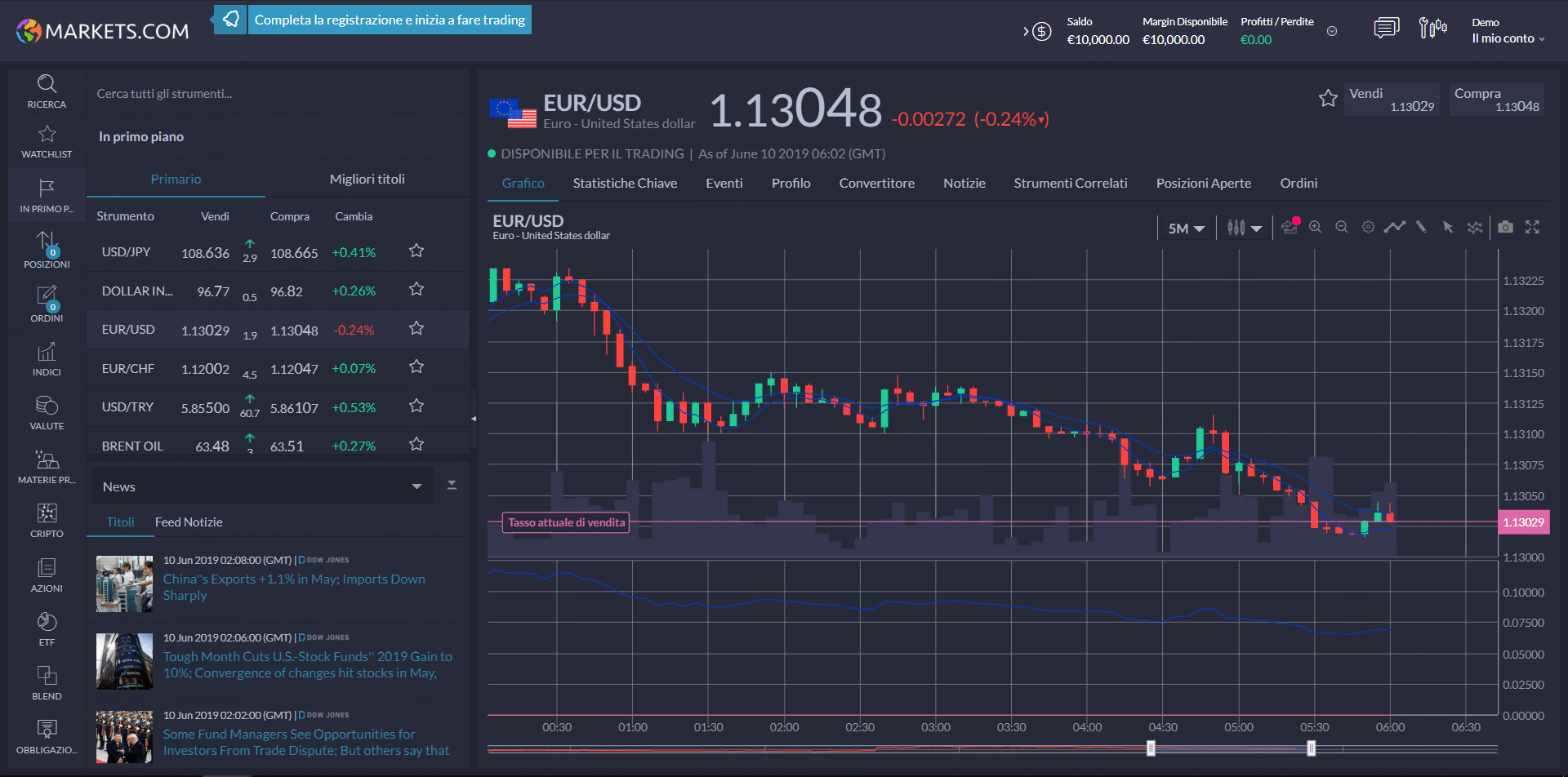
Task: Open the candlestick chart type dropdown
Action: coord(1245,229)
